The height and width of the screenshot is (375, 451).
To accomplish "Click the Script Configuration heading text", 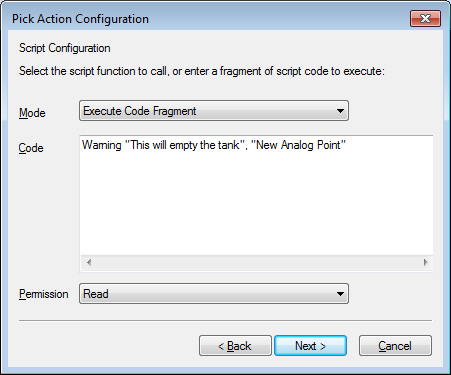I will point(65,48).
